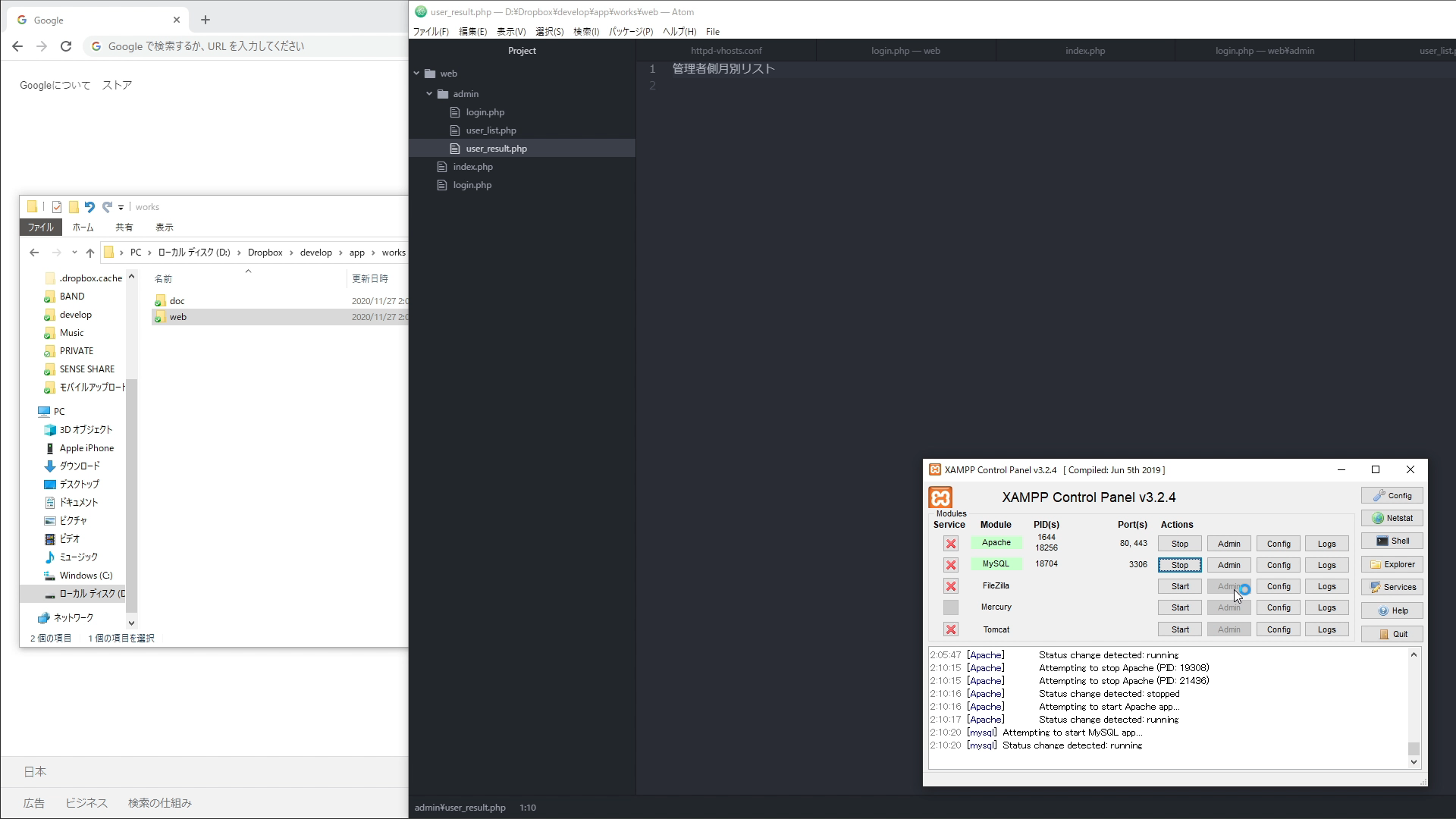This screenshot has height=819, width=1456.
Task: Open Apache Admin page
Action: click(1229, 544)
